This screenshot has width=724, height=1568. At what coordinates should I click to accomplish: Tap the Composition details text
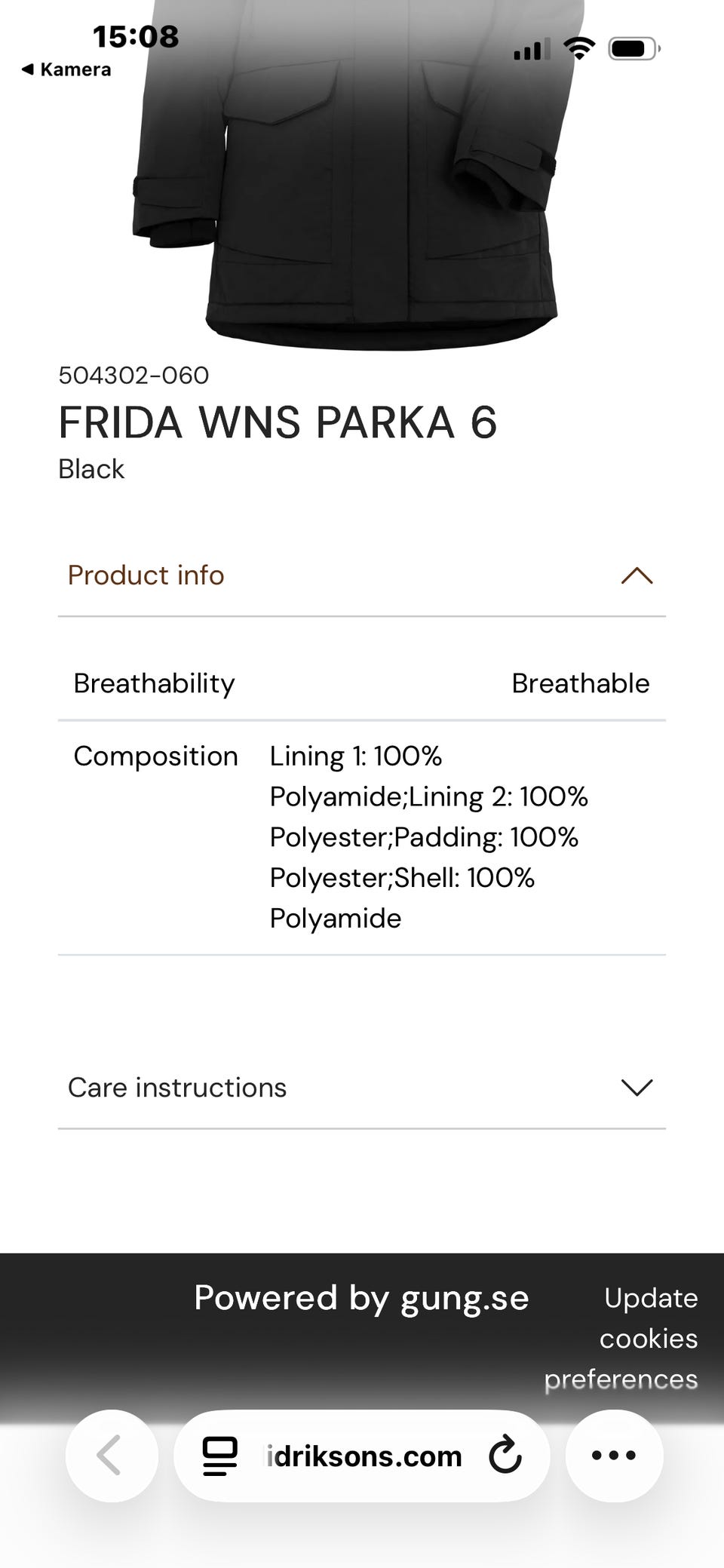[428, 837]
